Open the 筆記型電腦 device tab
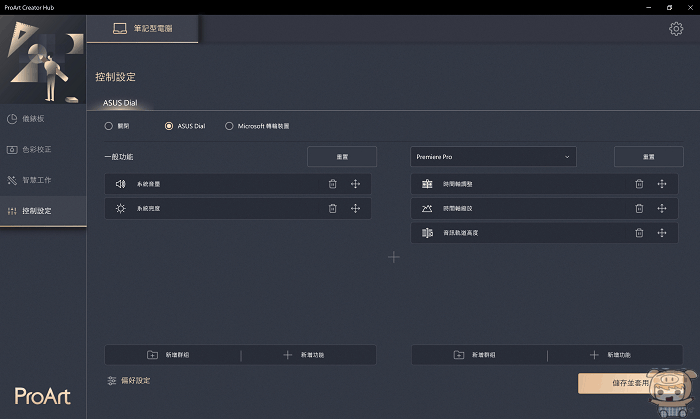 [x=142, y=29]
